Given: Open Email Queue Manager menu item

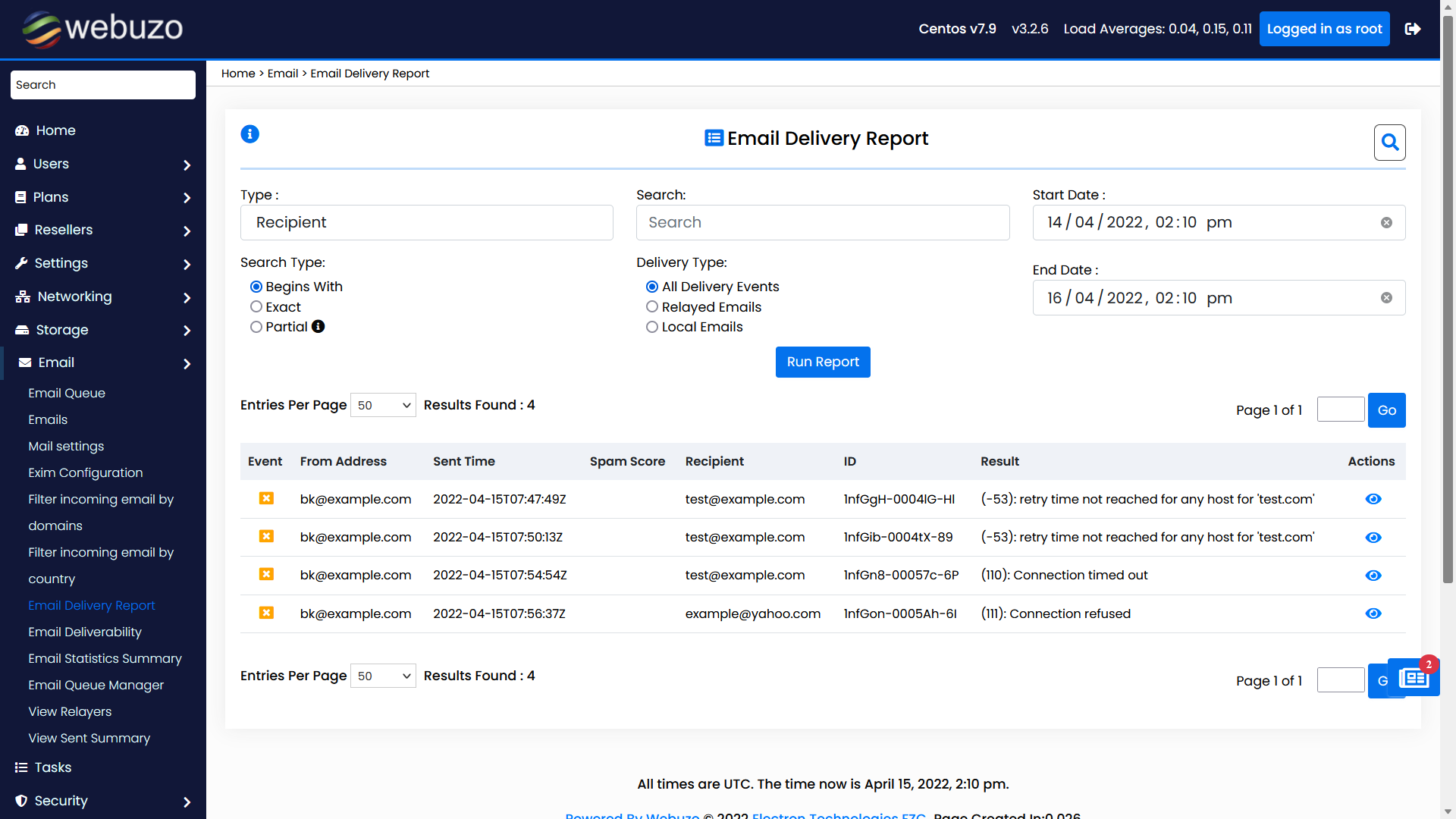Looking at the screenshot, I should (96, 685).
